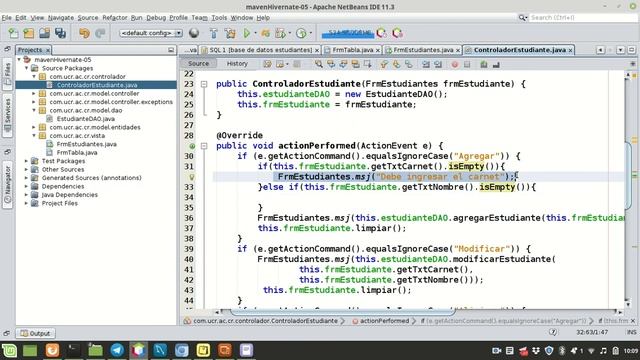Click the New File toolbar icon

tap(13, 33)
